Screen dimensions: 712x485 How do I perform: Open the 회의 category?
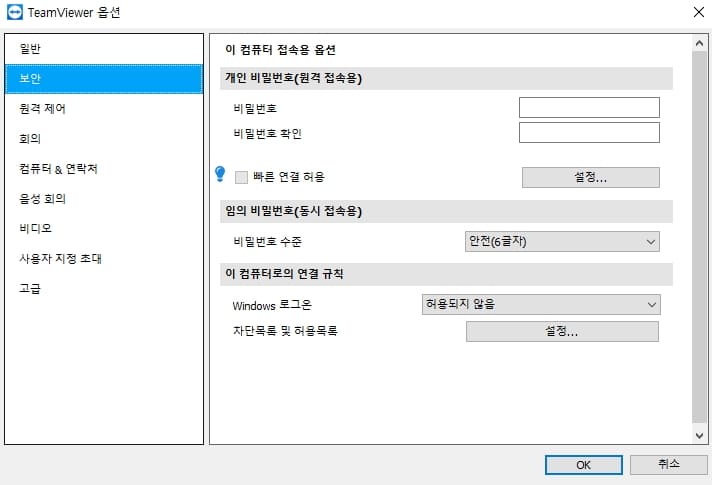tap(104, 139)
